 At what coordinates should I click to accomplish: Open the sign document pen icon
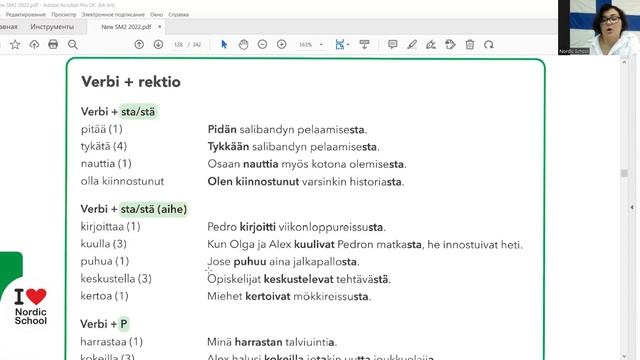tap(431, 44)
